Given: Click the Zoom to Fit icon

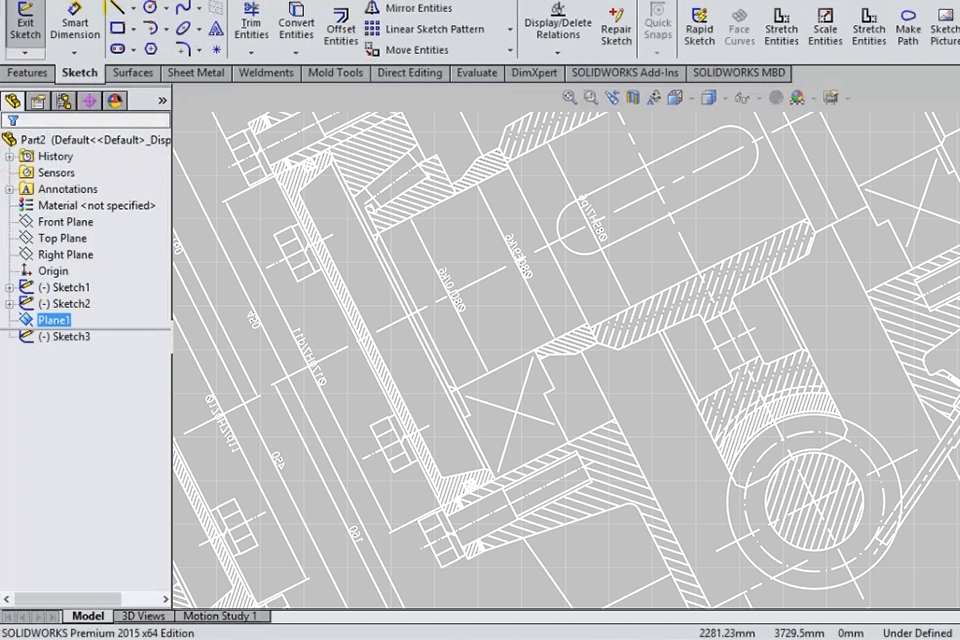Looking at the screenshot, I should (x=569, y=97).
